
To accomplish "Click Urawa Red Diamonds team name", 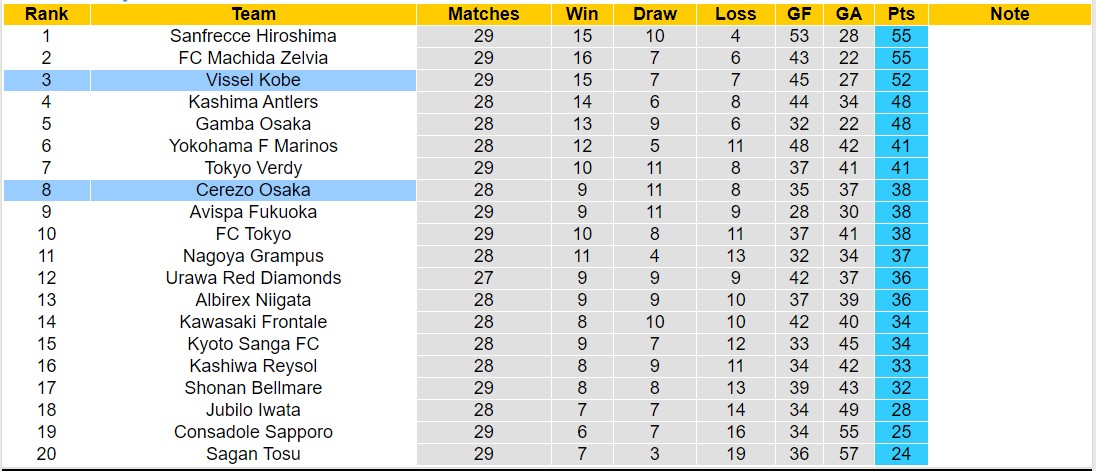I will click(253, 278).
